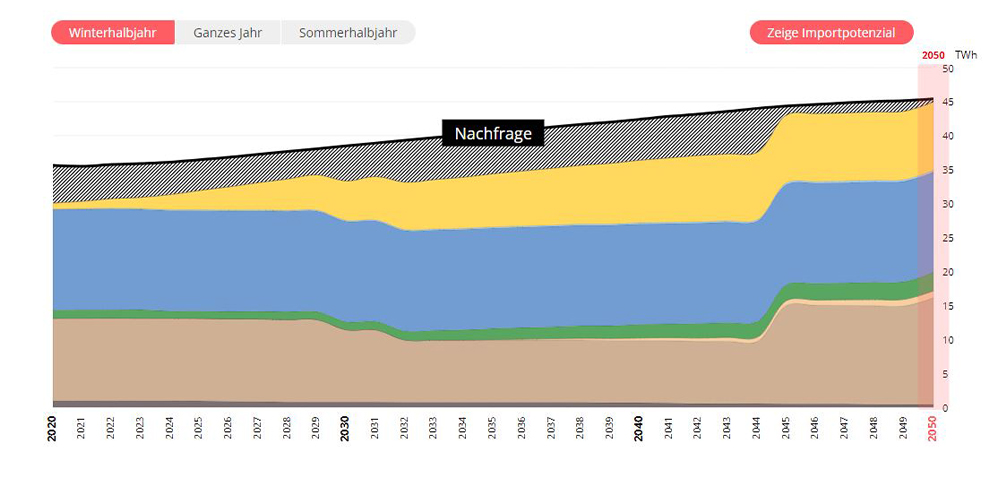Select the Winterhalbjahr tab
Viewport: 1000px width, 500px height.
click(113, 32)
